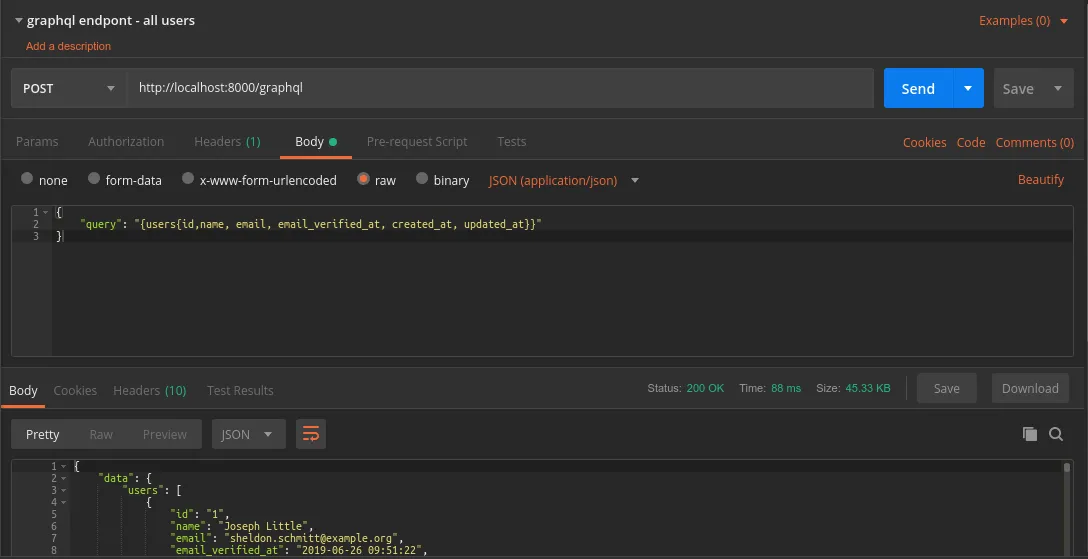Click the "2019-06-26 09:51:22" timestamp value
Viewport: 1088px width, 559px height.
359,551
